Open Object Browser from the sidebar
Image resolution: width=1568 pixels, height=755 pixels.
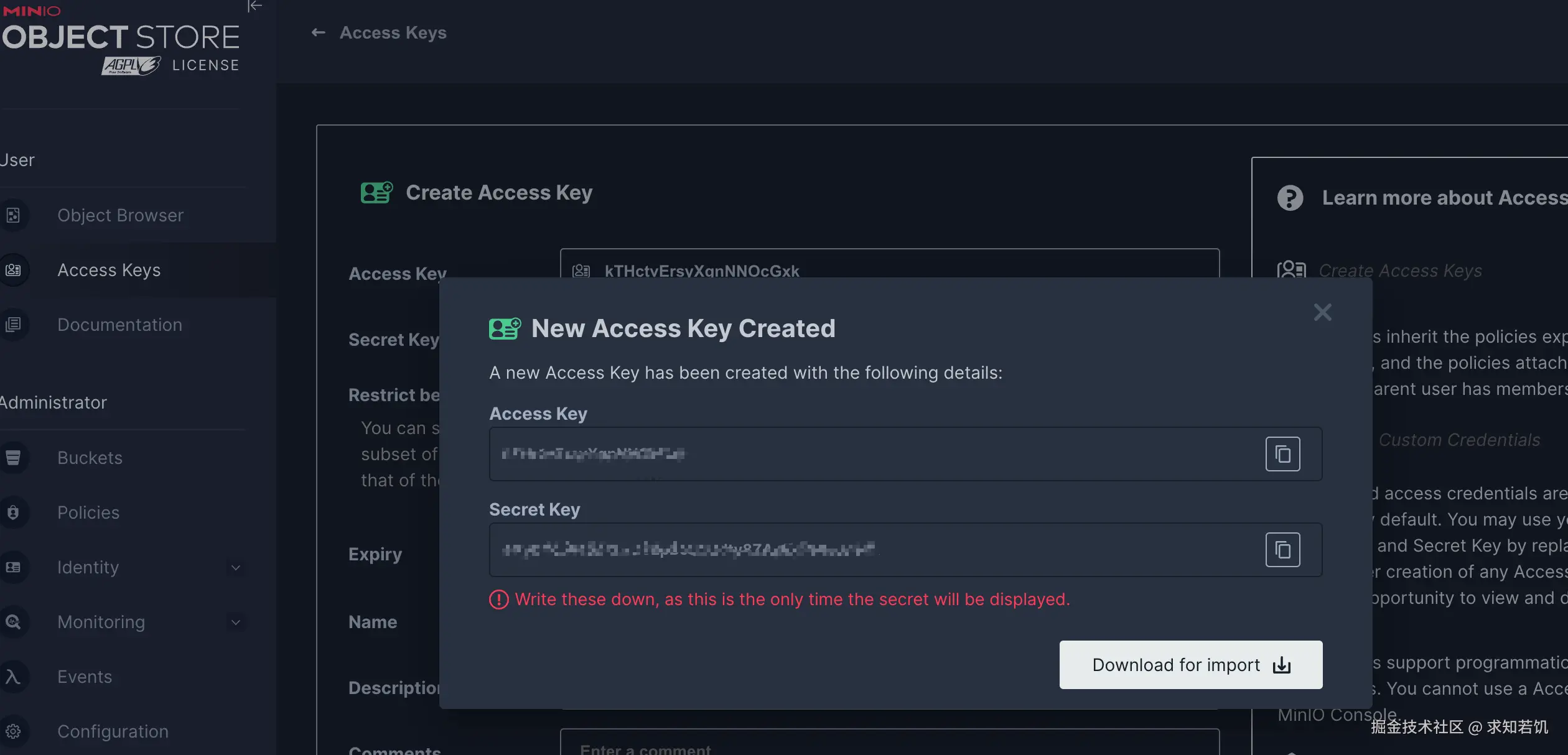120,215
